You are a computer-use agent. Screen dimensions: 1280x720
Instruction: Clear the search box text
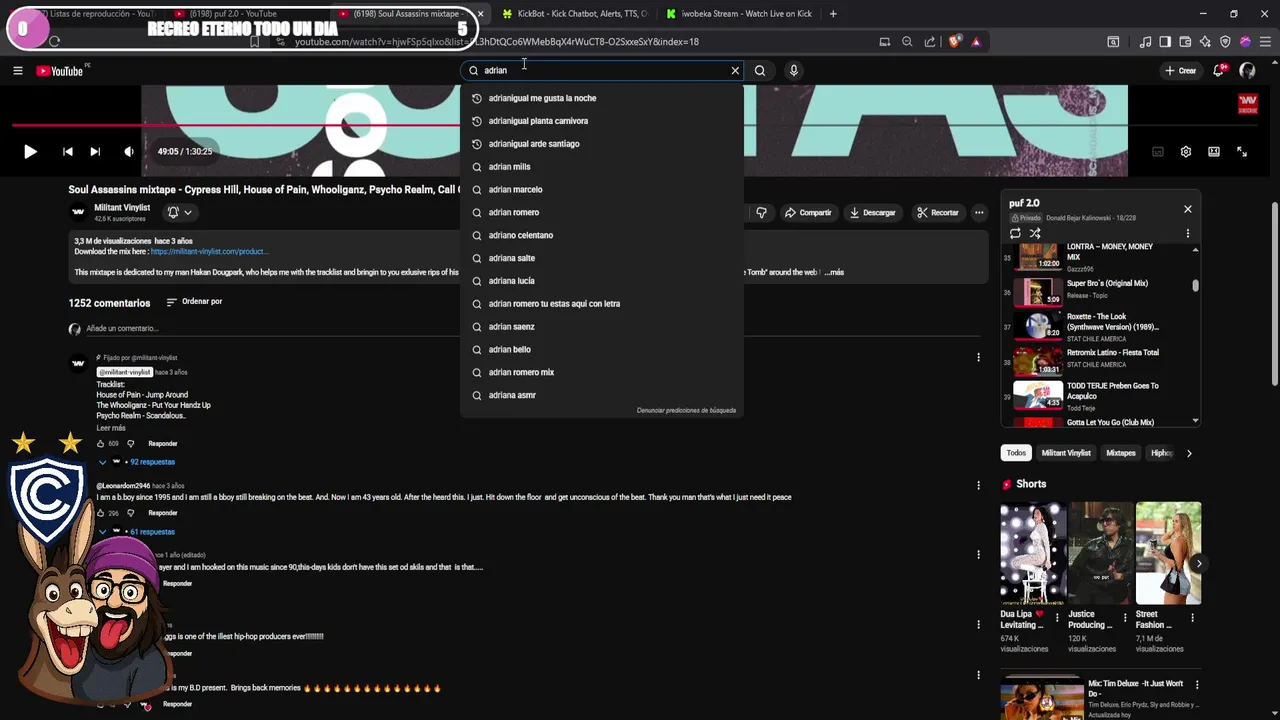[735, 71]
